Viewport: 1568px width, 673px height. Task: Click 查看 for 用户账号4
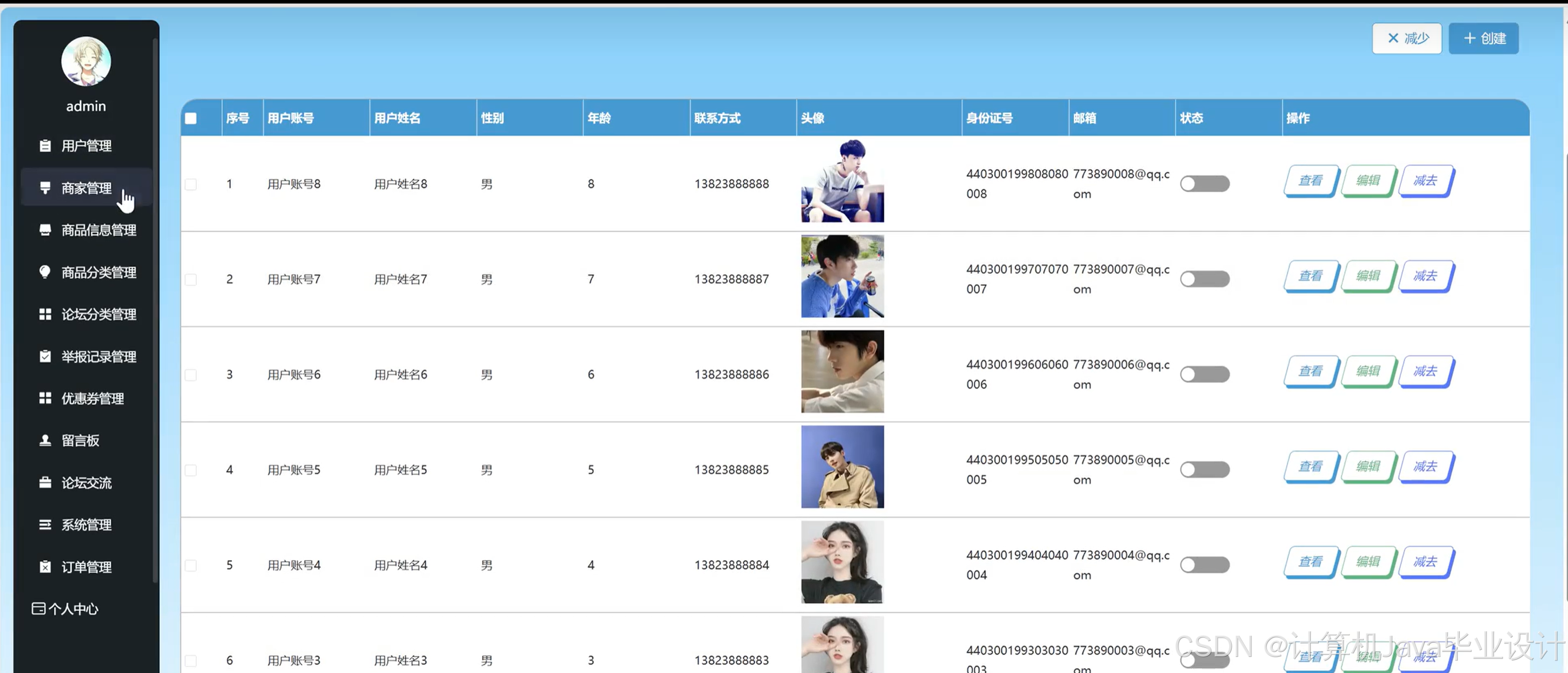click(x=1311, y=562)
